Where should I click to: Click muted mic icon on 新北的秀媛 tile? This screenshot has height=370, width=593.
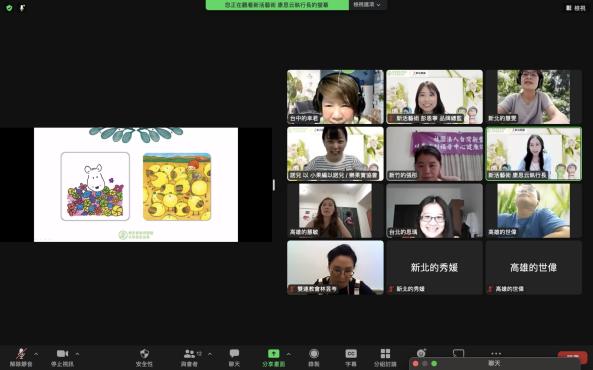point(391,289)
